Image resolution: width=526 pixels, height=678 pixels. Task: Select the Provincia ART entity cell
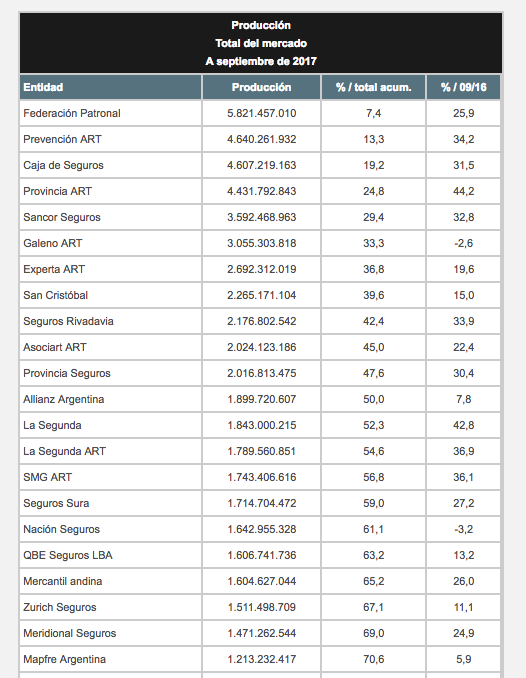tap(110, 191)
